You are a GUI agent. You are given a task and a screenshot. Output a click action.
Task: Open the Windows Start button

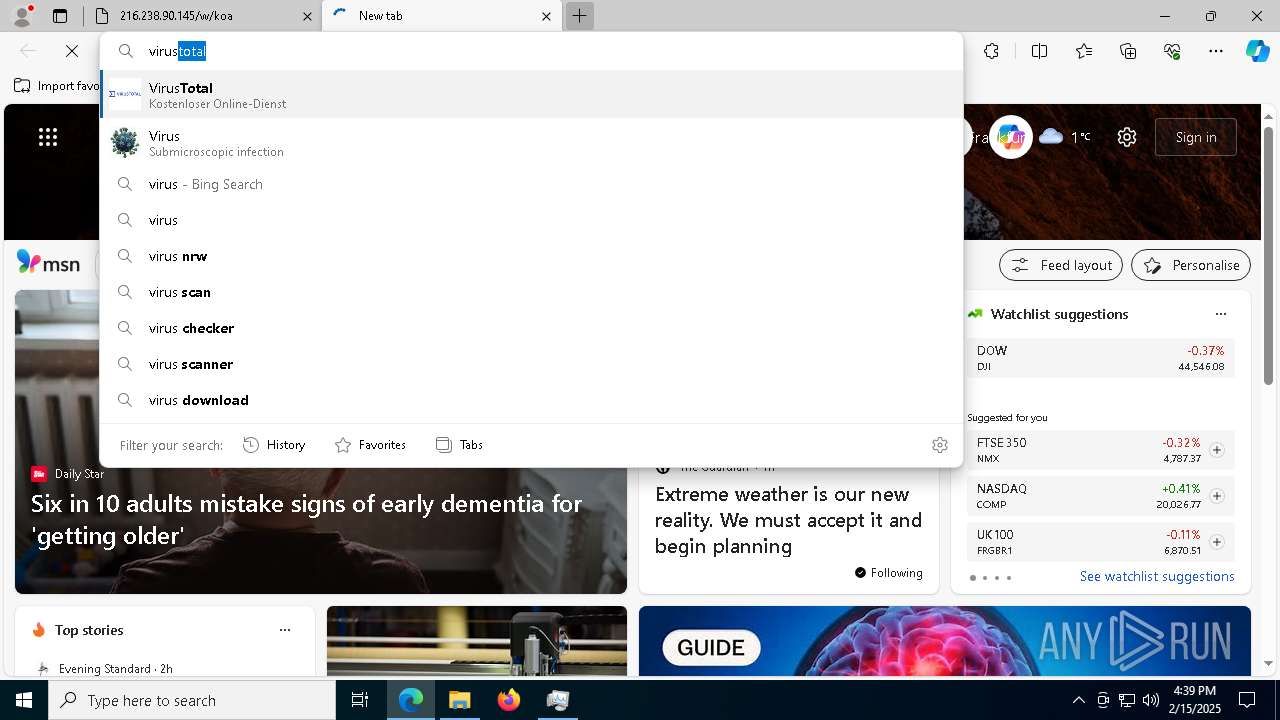24,700
